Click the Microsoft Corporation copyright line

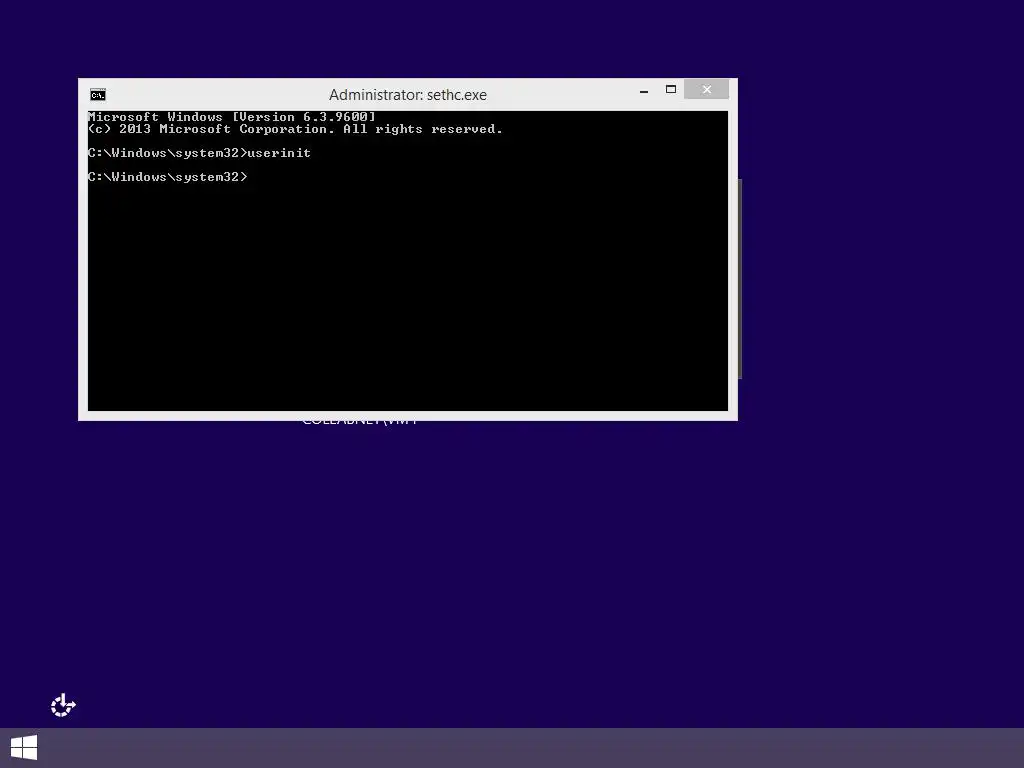295,129
